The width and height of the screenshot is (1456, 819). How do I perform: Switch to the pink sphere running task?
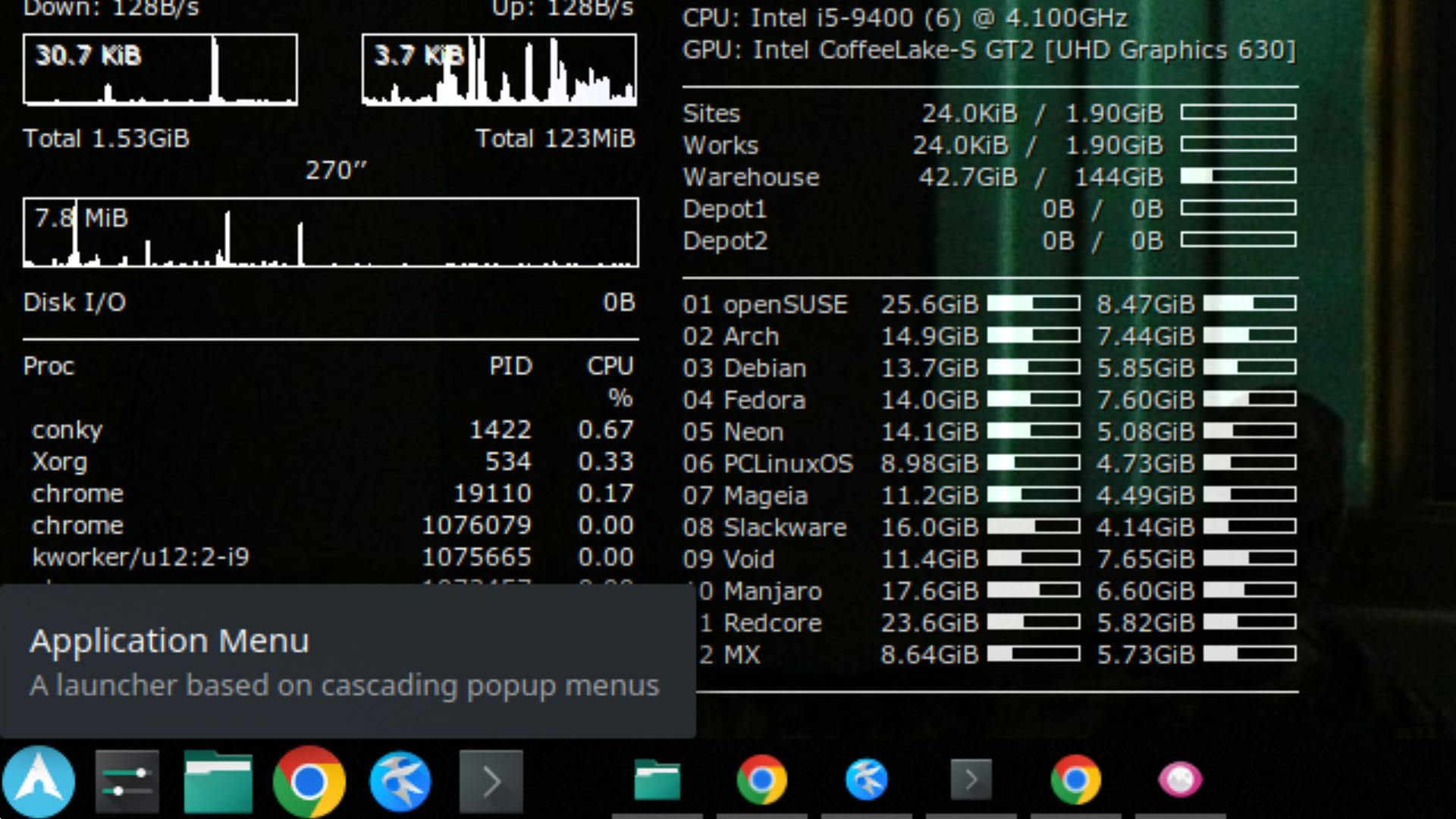click(x=1180, y=779)
